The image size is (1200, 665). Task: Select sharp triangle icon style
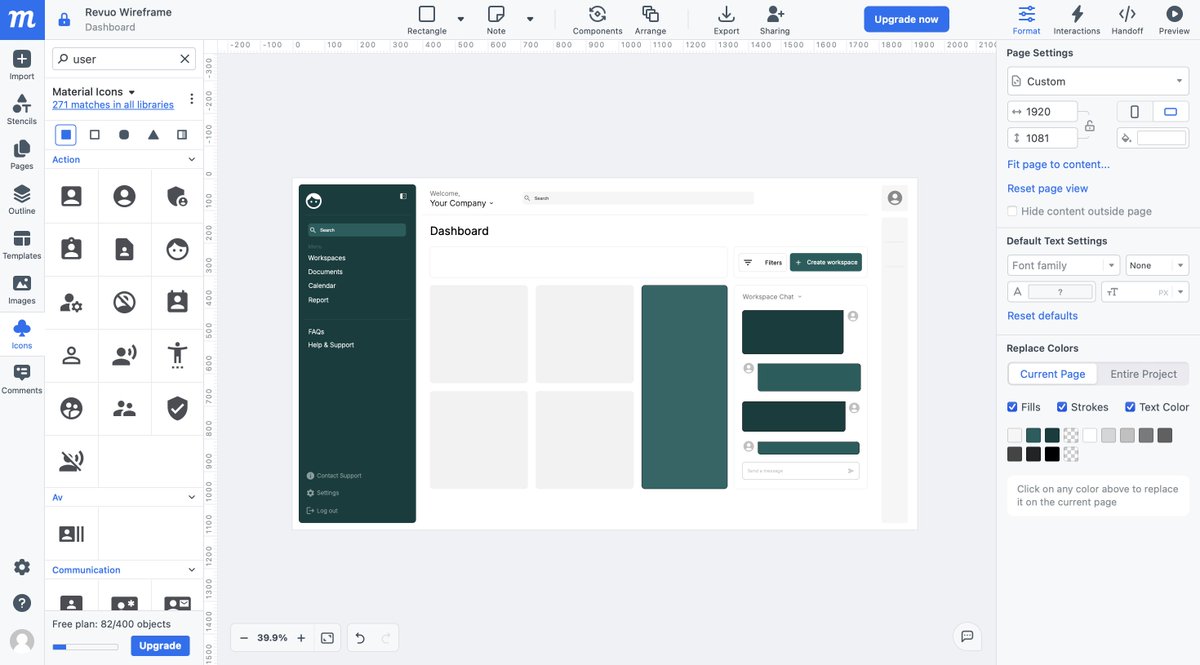[x=153, y=134]
